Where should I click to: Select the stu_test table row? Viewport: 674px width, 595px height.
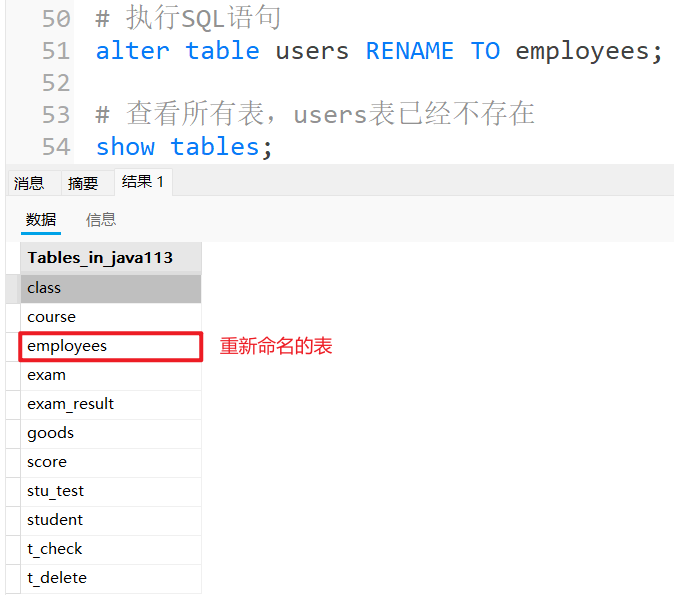point(111,491)
